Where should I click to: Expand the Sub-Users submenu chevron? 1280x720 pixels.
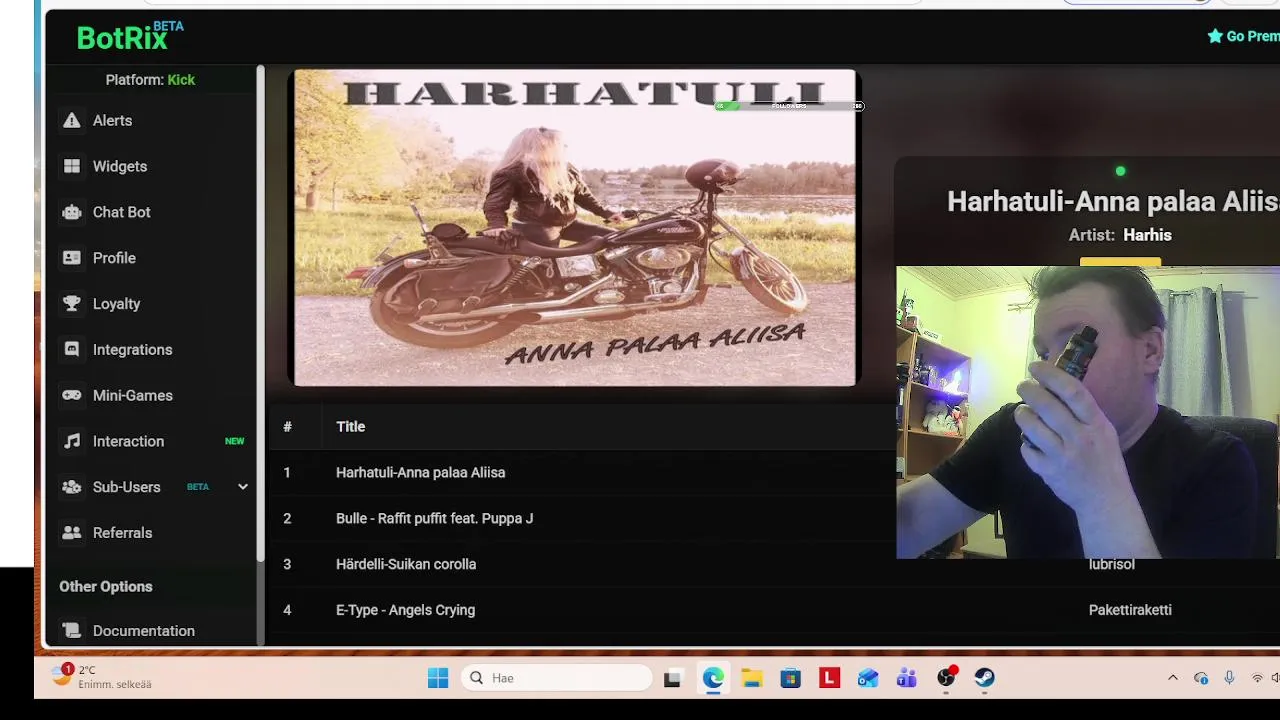[x=242, y=487]
